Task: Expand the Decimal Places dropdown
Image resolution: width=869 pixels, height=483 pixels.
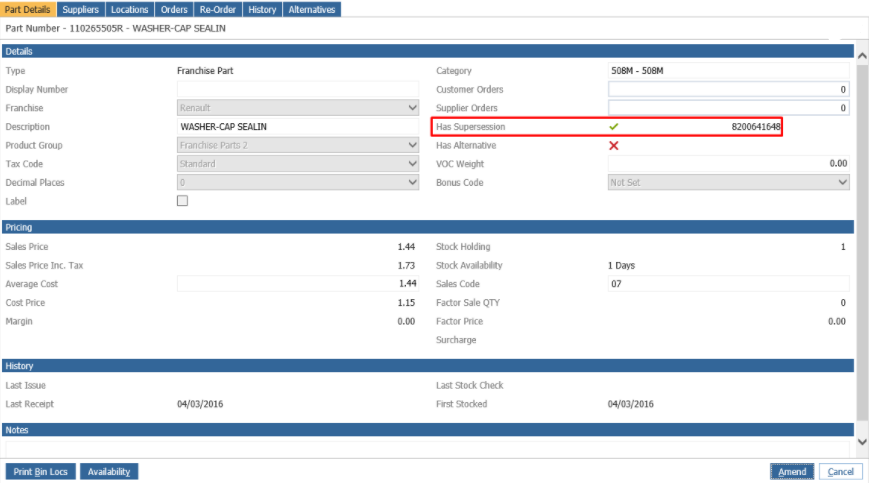Action: [x=298, y=183]
